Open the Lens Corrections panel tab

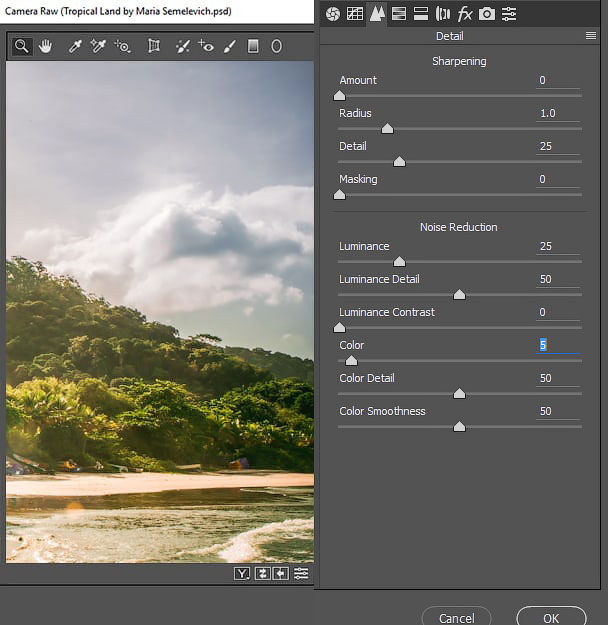pos(443,14)
